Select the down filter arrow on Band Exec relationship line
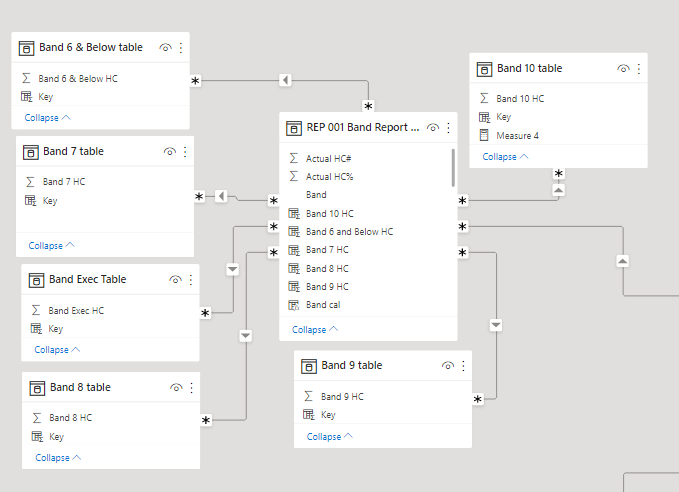The width and height of the screenshot is (679, 492). click(233, 269)
